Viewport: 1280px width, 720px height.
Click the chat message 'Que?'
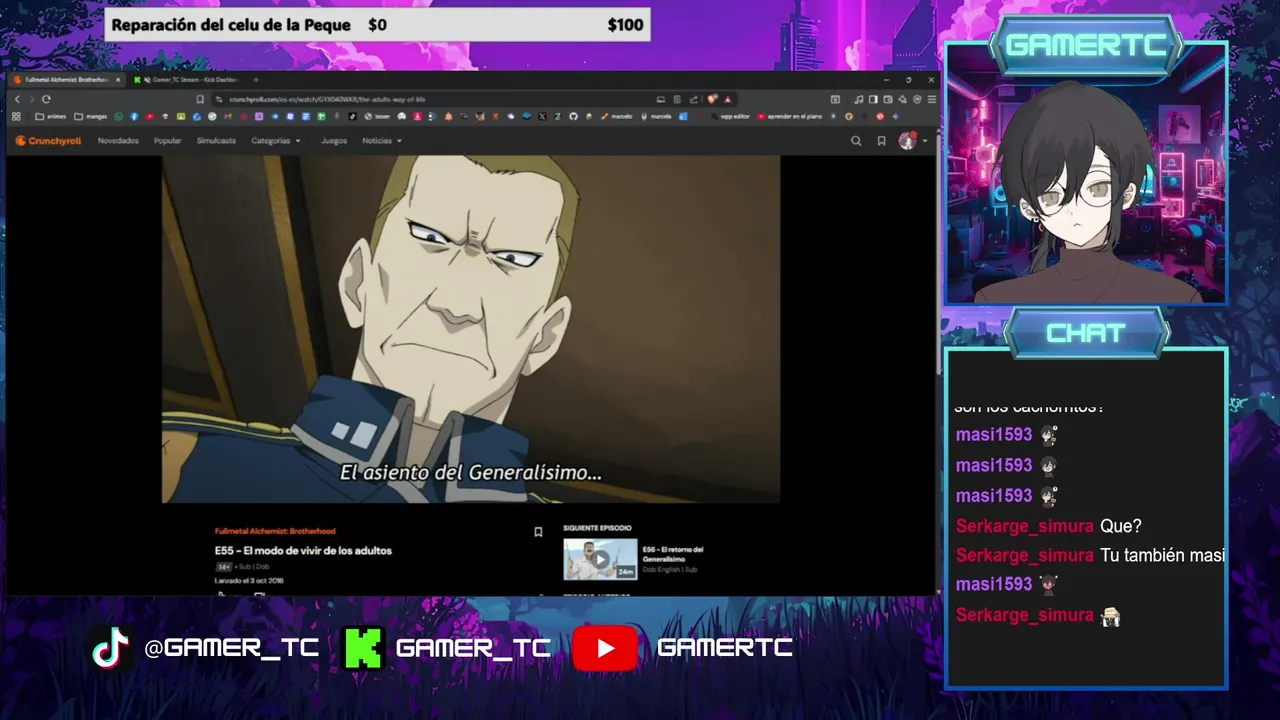(x=1120, y=526)
